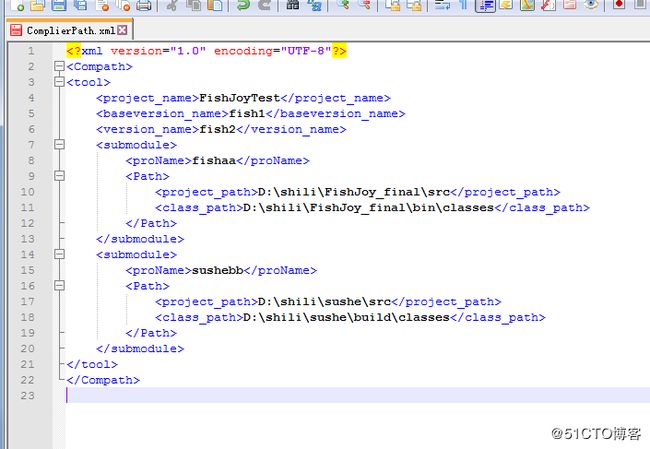
Task: Collapse the Compath node at line 2
Action: click(x=59, y=66)
